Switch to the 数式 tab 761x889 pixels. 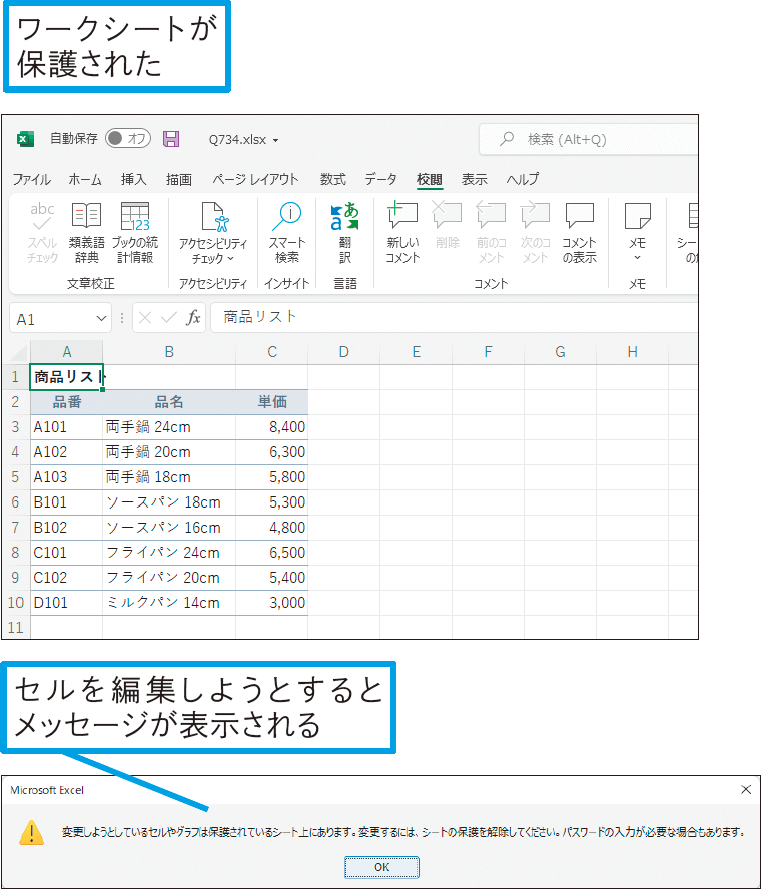tap(332, 180)
